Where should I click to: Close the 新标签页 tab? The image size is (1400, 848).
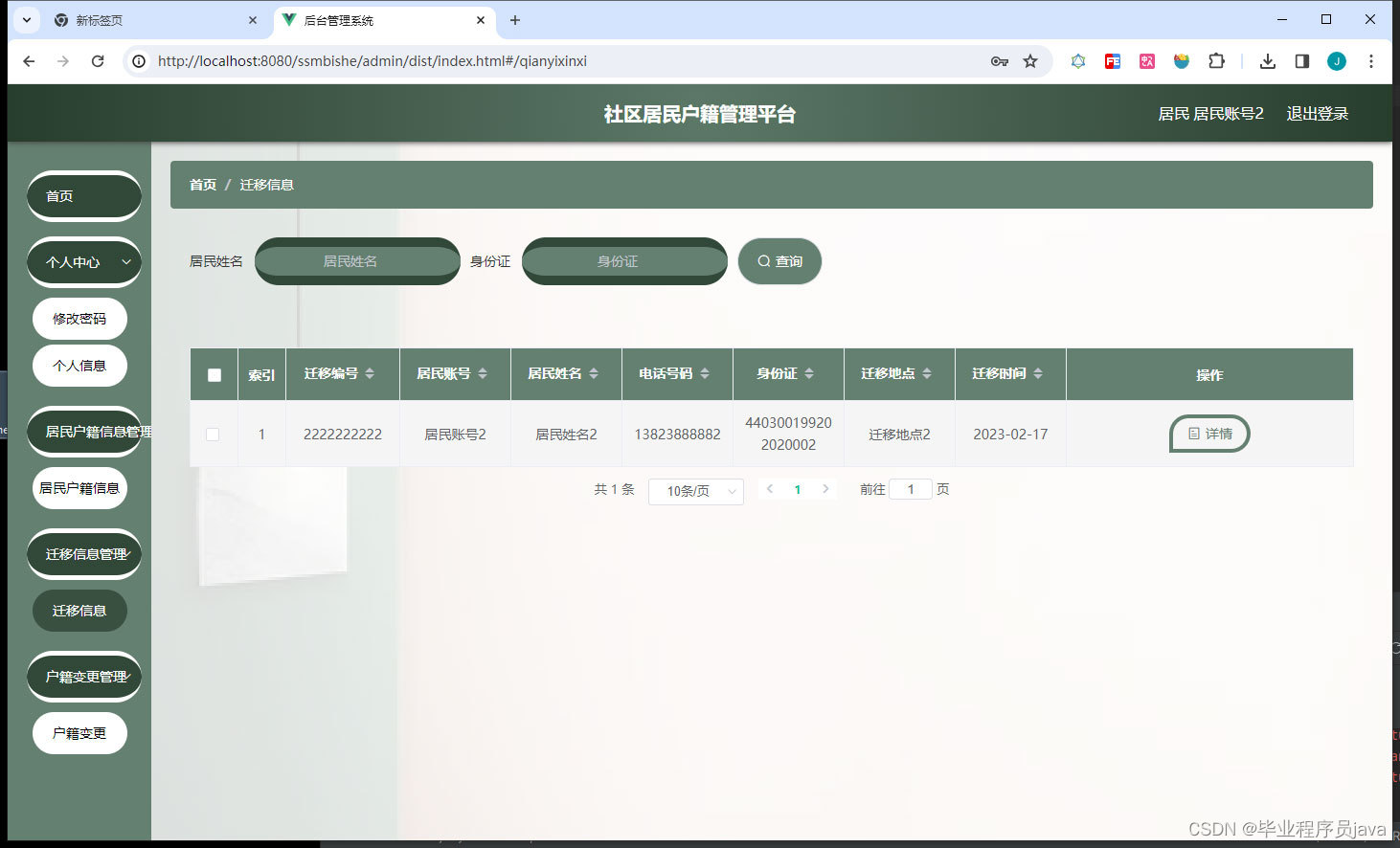click(x=253, y=20)
